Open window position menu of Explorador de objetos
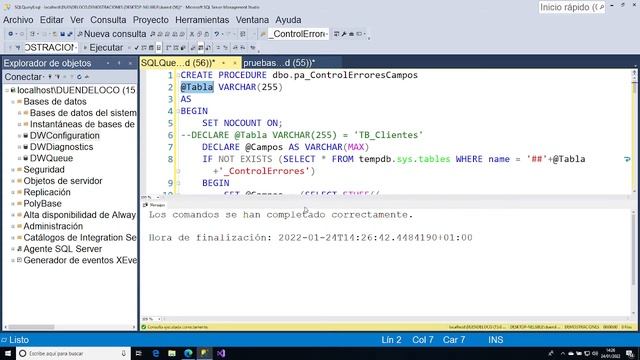 tap(108, 63)
